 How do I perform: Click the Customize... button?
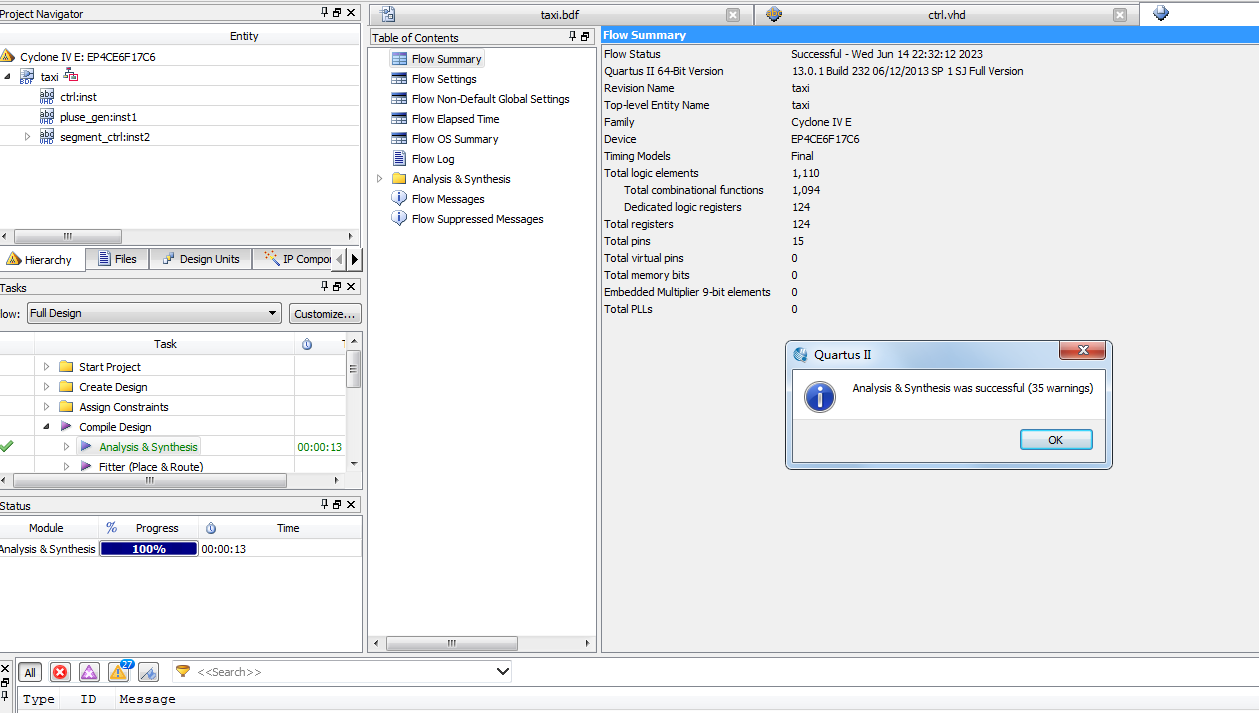[325, 313]
